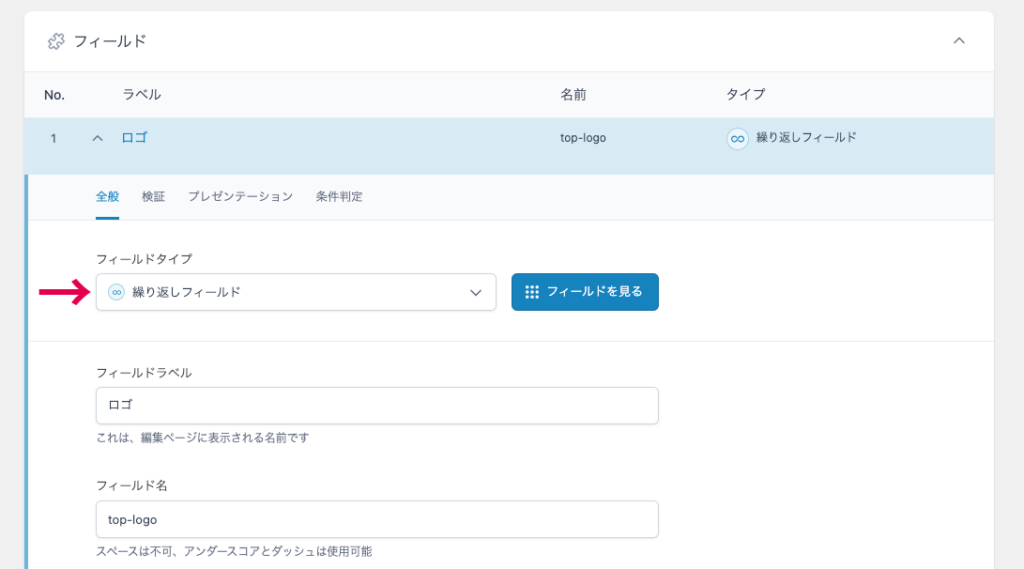Image resolution: width=1024 pixels, height=569 pixels.
Task: Click the down arrow of the フィールドタイプ select
Action: [476, 292]
